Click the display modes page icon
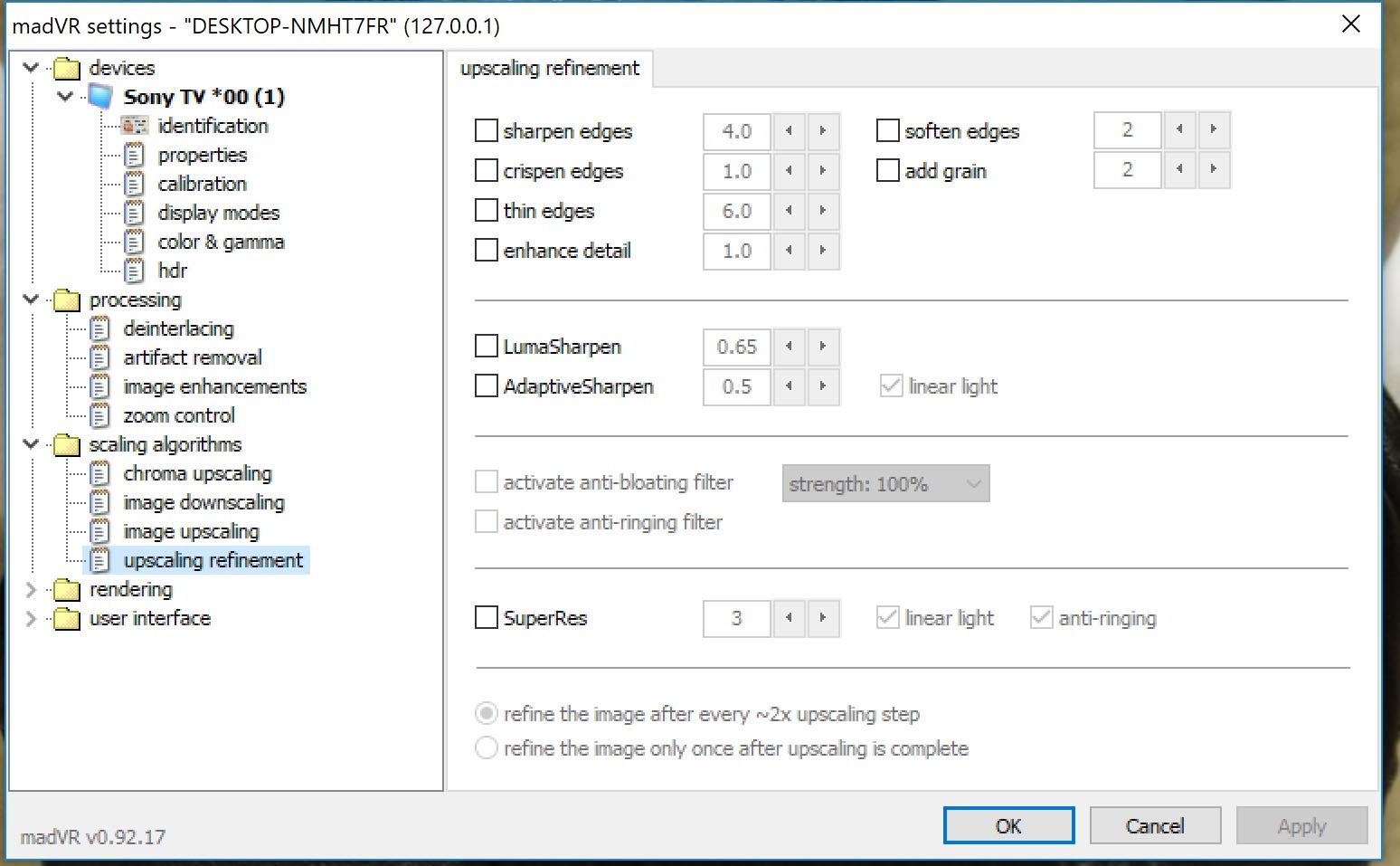This screenshot has width=1400, height=866. (134, 213)
